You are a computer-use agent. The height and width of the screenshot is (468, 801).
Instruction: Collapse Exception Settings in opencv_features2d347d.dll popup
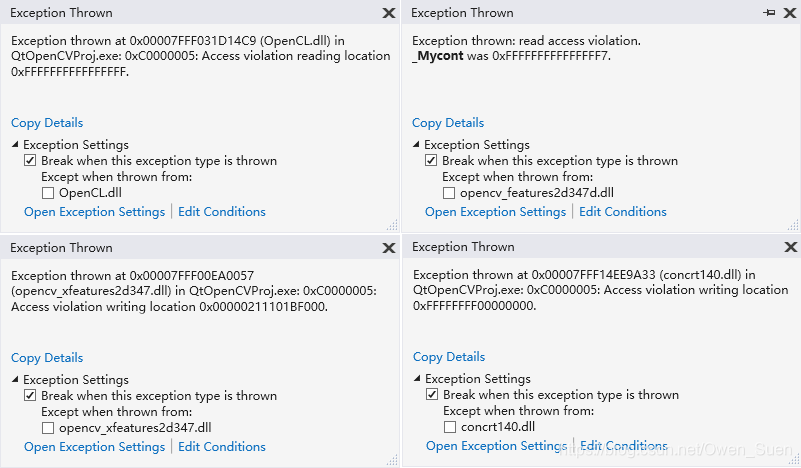[417, 145]
